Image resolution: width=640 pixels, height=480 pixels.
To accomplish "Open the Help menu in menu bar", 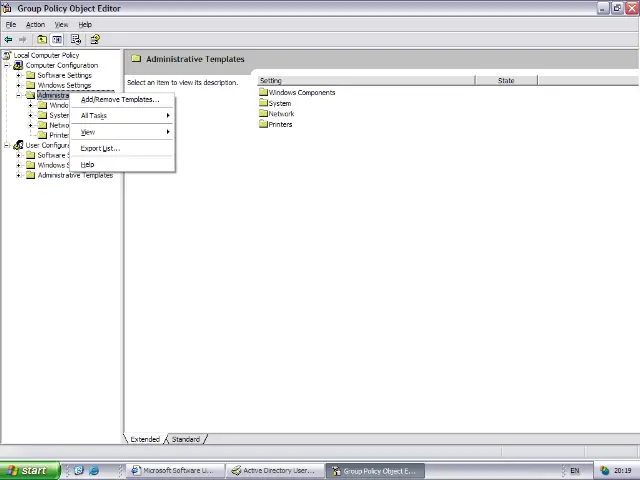I will pos(85,24).
